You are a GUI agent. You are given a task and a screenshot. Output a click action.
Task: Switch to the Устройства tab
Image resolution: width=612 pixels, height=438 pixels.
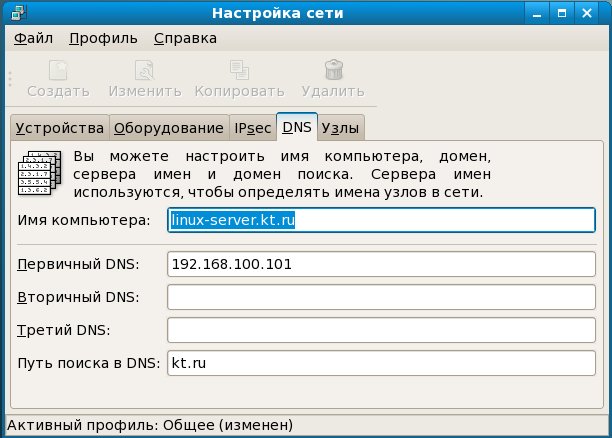(x=60, y=128)
